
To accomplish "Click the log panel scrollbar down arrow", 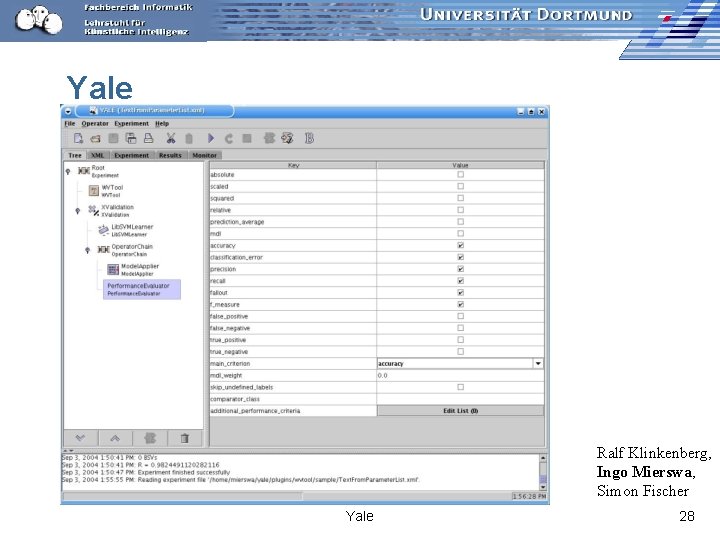I will (x=543, y=487).
